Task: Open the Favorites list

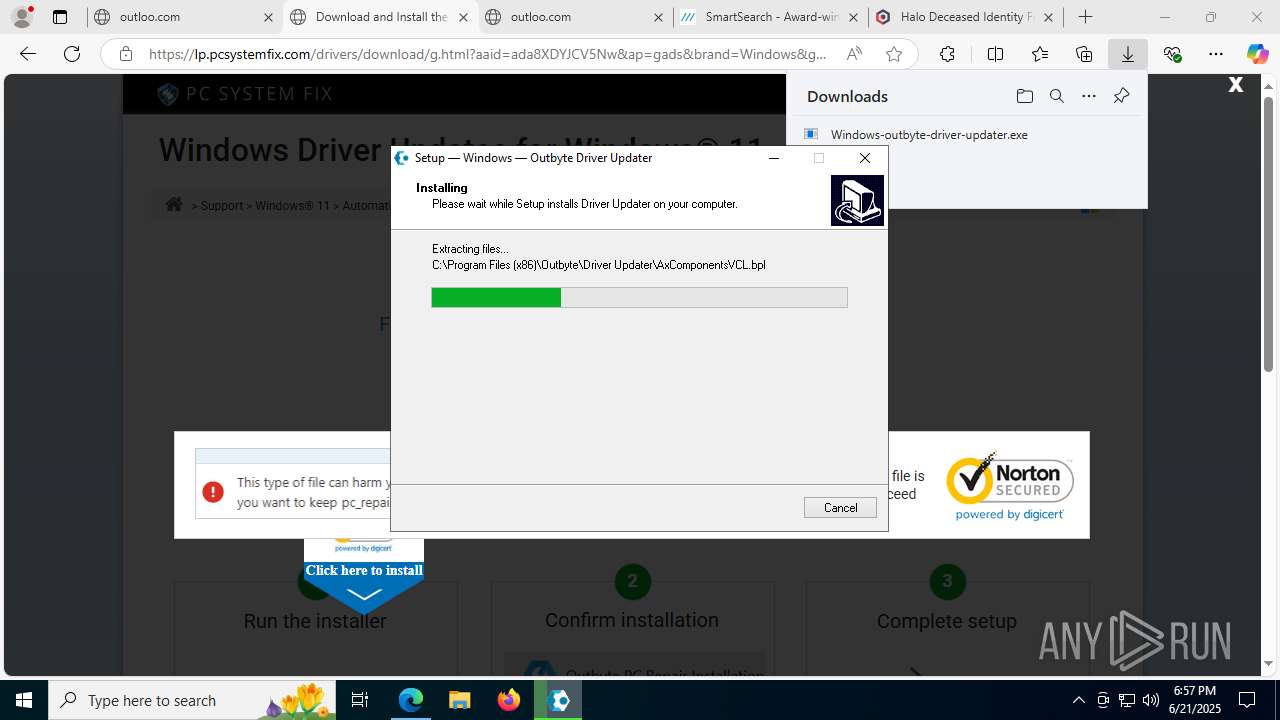Action: (1040, 54)
